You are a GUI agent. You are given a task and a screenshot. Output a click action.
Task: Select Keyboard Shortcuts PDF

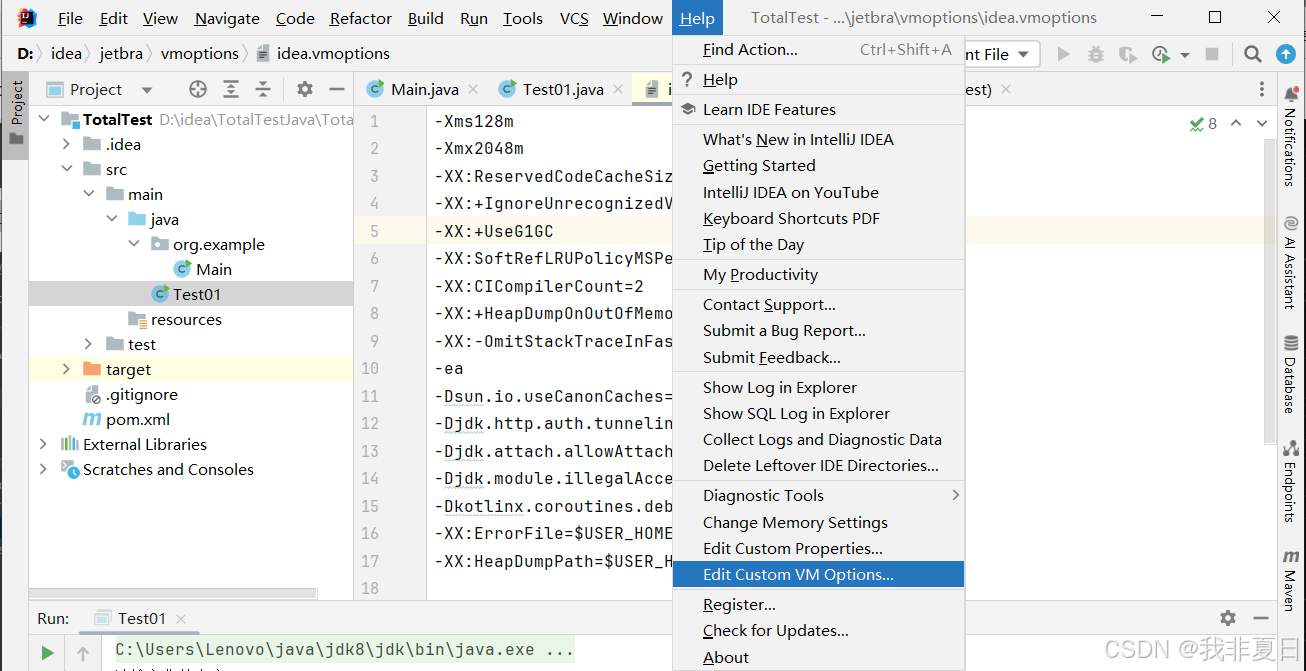click(x=818, y=219)
